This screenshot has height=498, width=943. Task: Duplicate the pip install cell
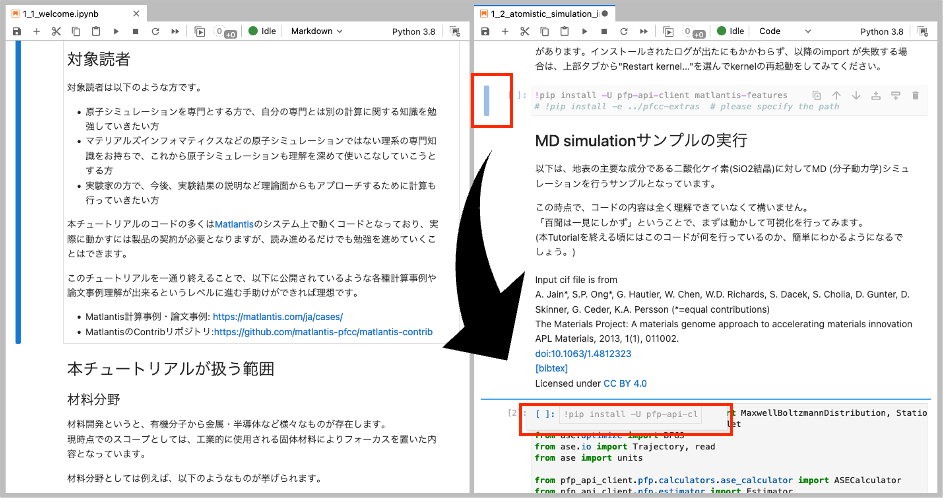tap(817, 95)
